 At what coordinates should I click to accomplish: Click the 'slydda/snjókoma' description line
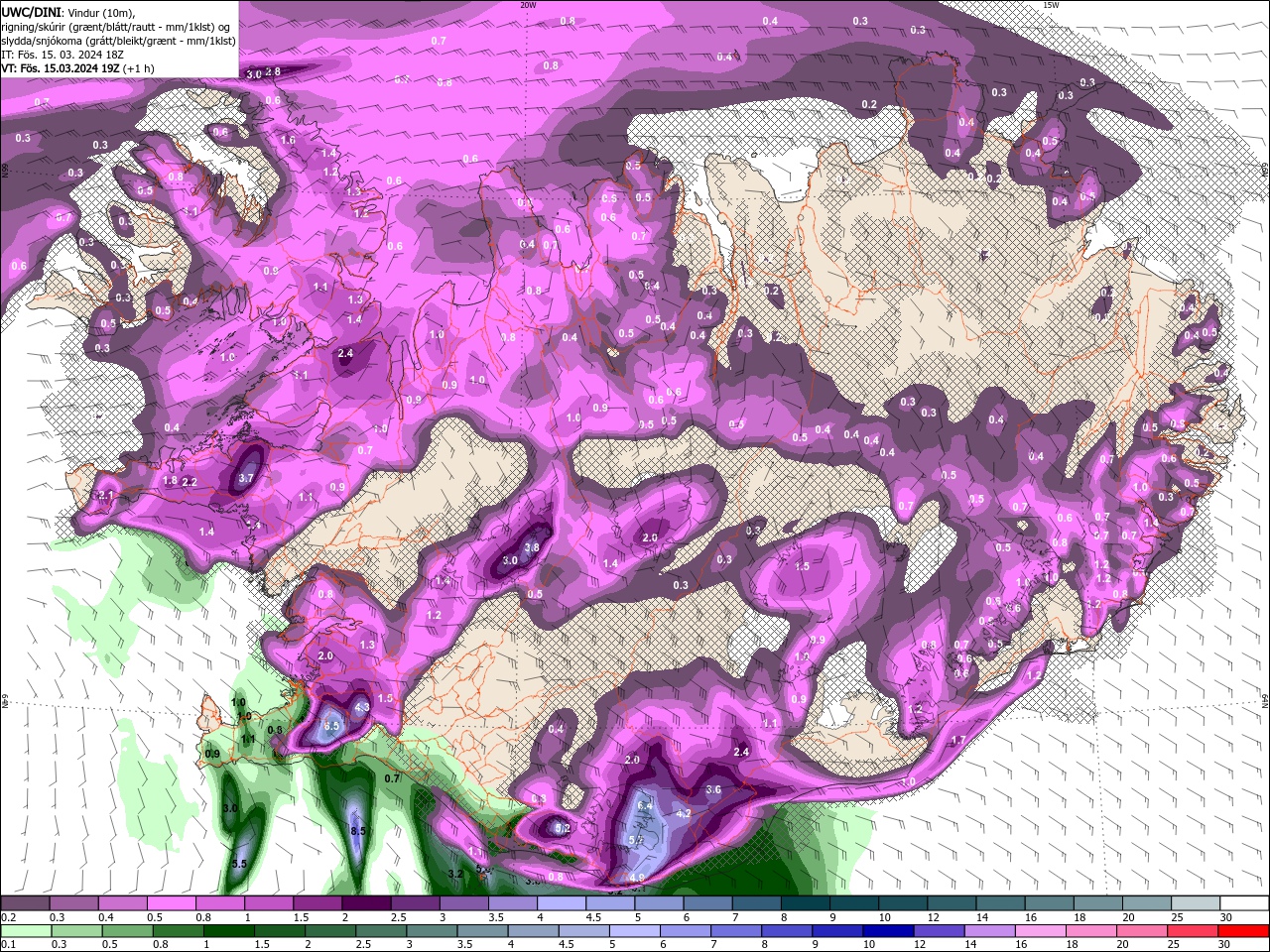[118, 41]
